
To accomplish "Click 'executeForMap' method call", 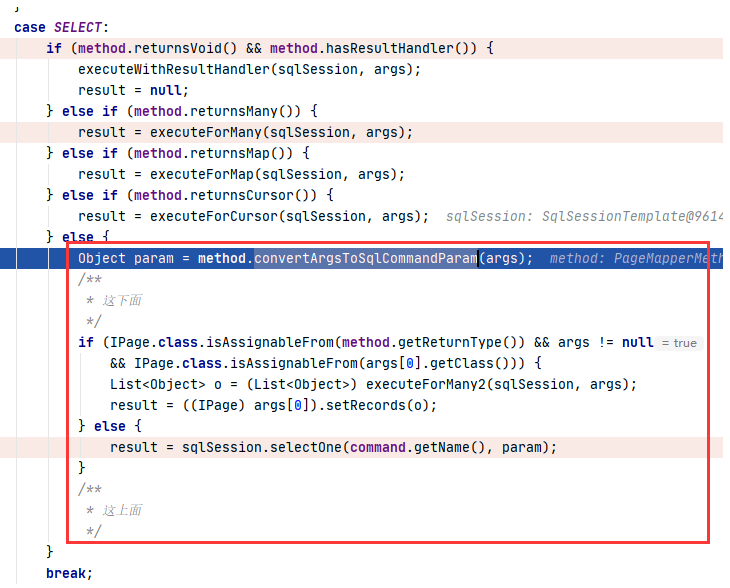I will pos(202,174).
